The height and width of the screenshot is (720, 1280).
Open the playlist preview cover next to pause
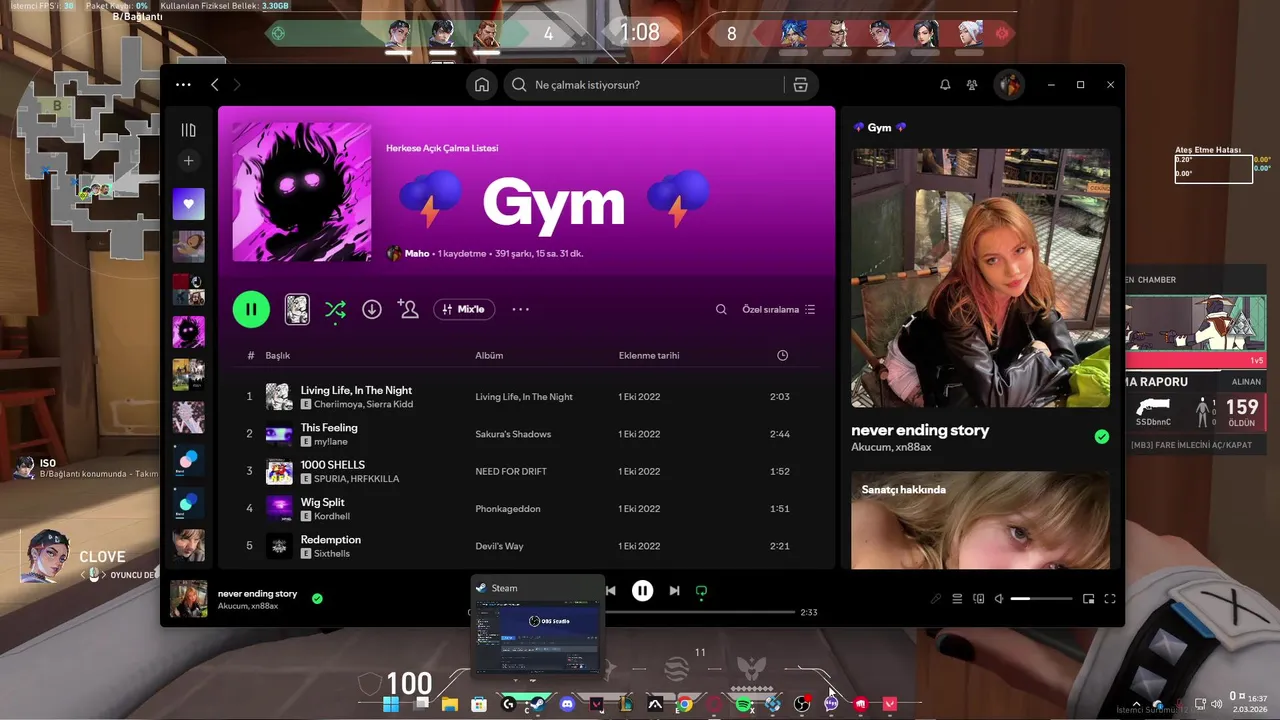(297, 309)
